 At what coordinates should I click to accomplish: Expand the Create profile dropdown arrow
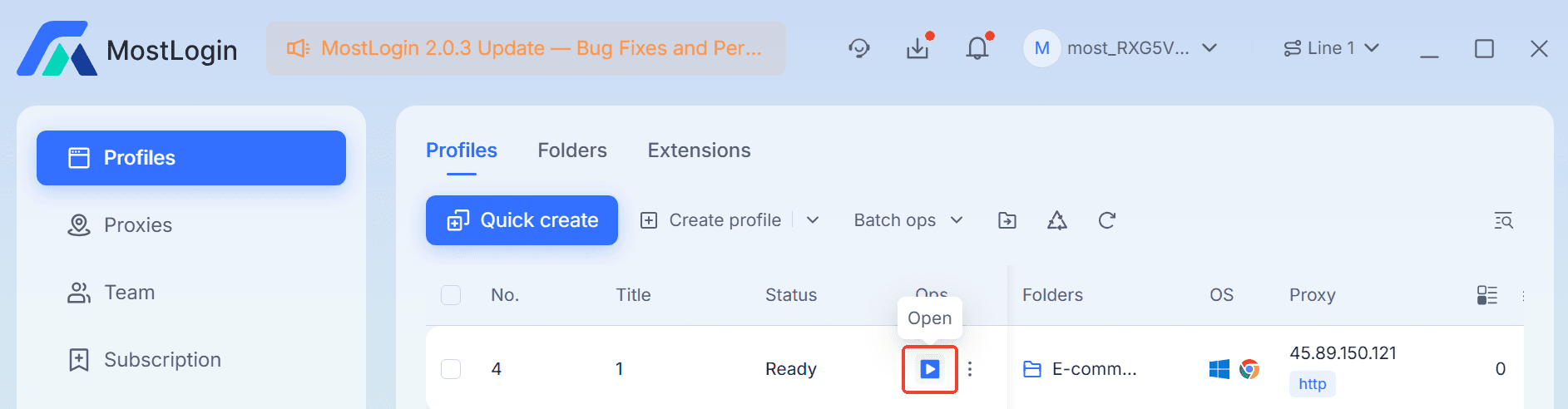tap(813, 220)
